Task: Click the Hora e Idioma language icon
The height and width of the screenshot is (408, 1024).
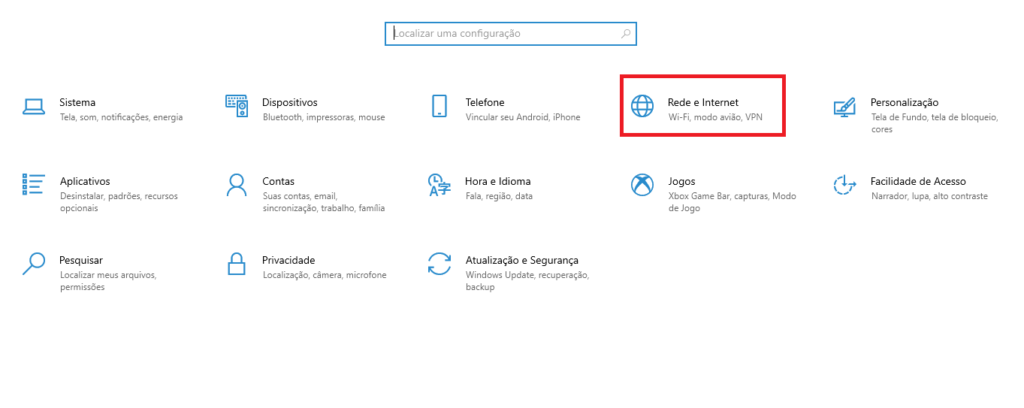Action: pyautogui.click(x=439, y=185)
